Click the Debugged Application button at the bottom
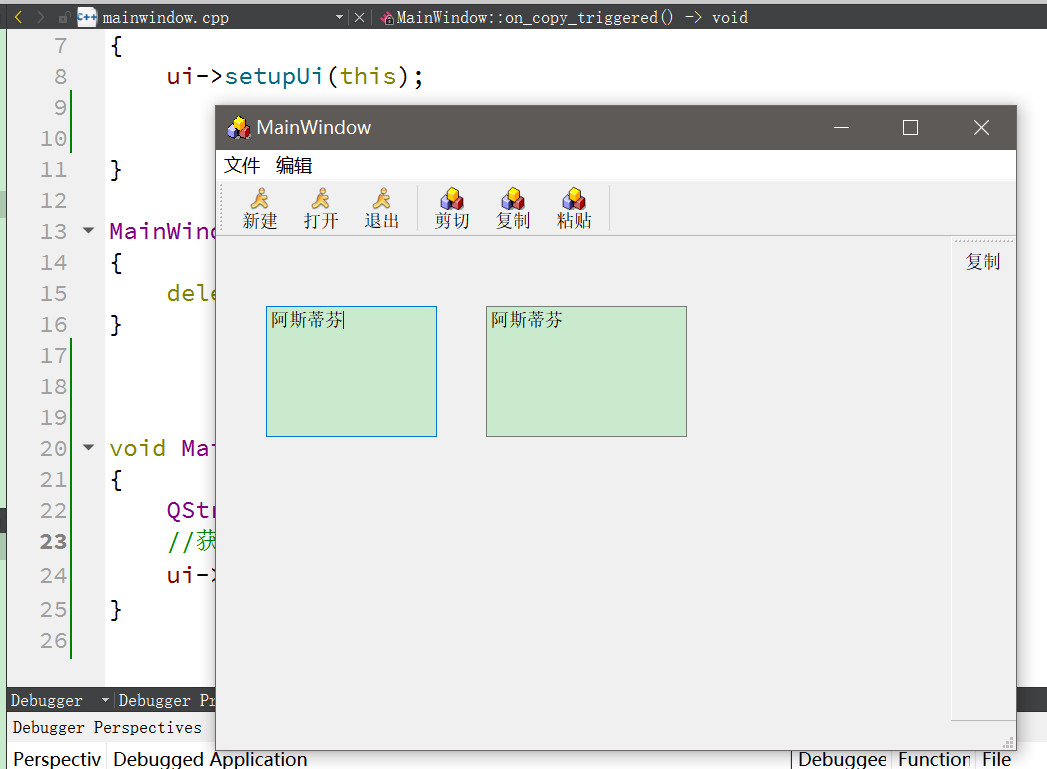The height and width of the screenshot is (769, 1047). point(210,759)
